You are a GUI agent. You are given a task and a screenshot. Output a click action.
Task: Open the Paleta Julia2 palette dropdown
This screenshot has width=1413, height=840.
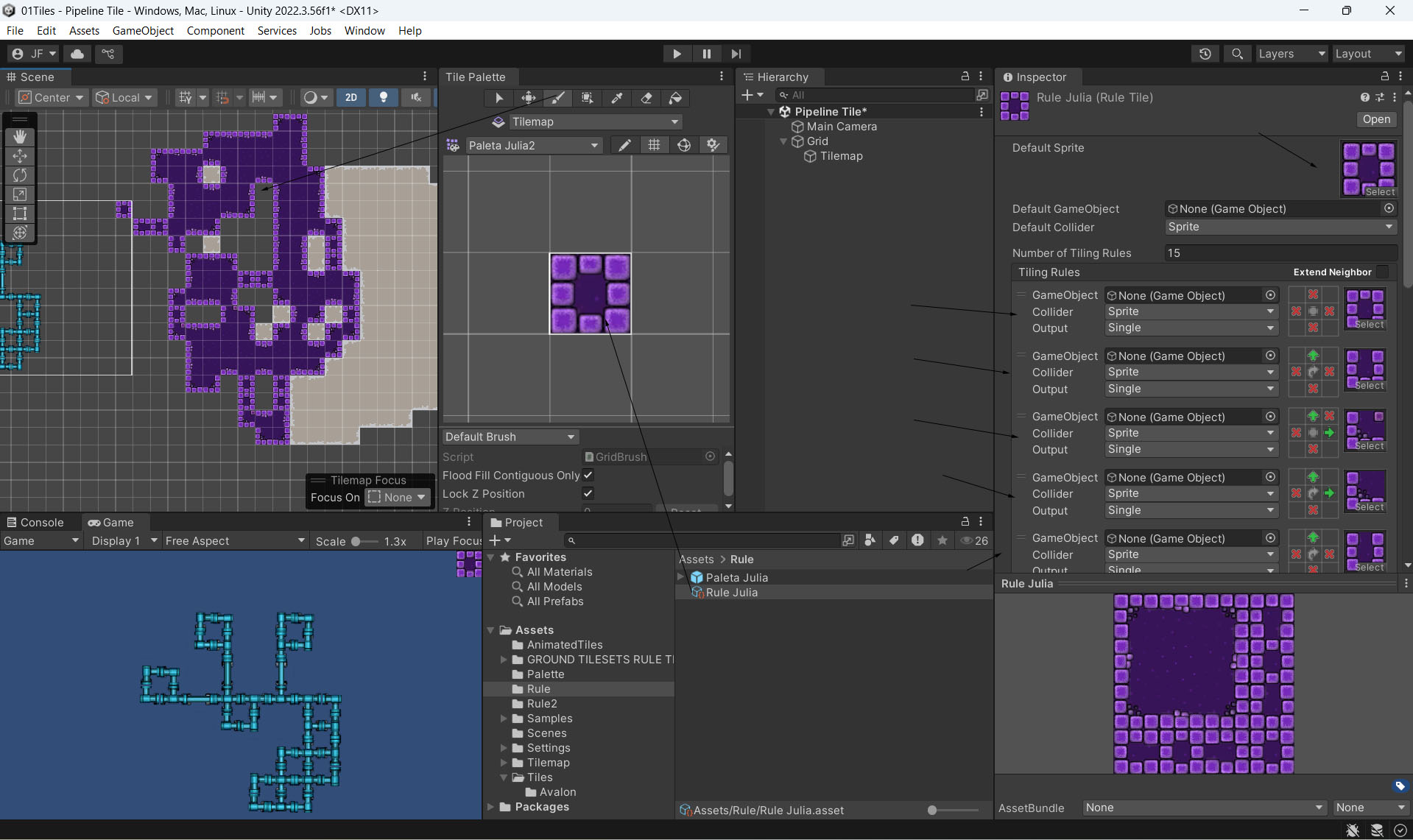coord(533,145)
